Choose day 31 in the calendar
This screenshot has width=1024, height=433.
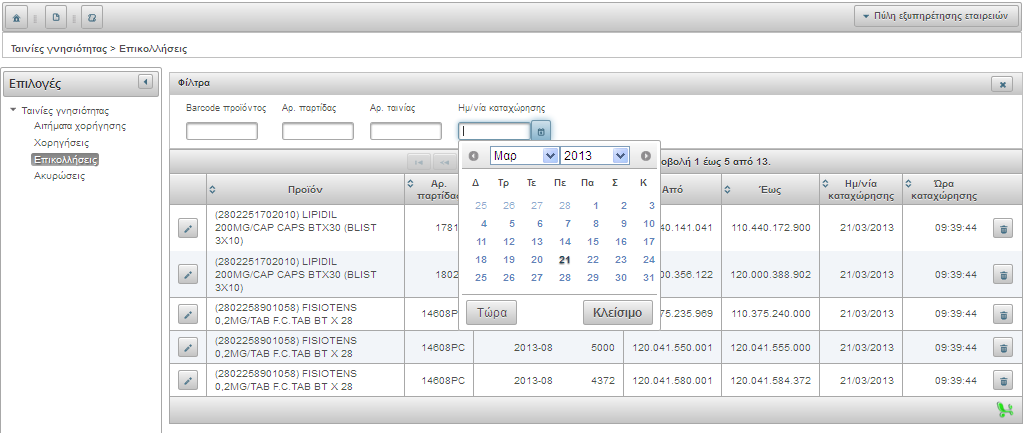coord(648,278)
